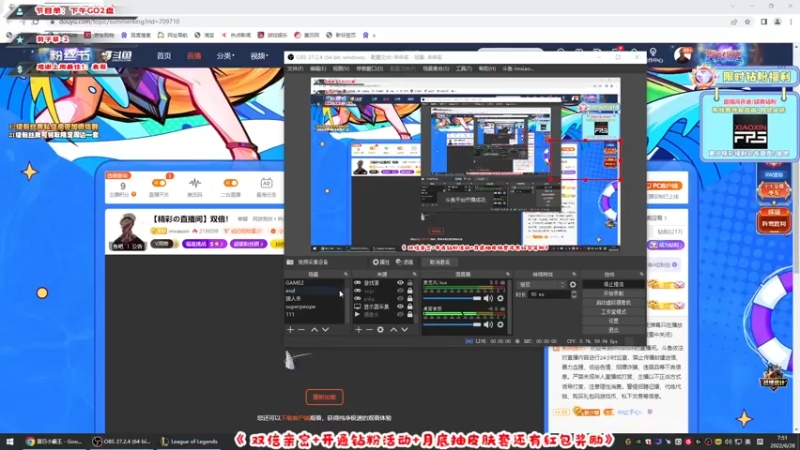Toggle visibility of the third source in the list
800x450 pixels.
[x=401, y=299]
